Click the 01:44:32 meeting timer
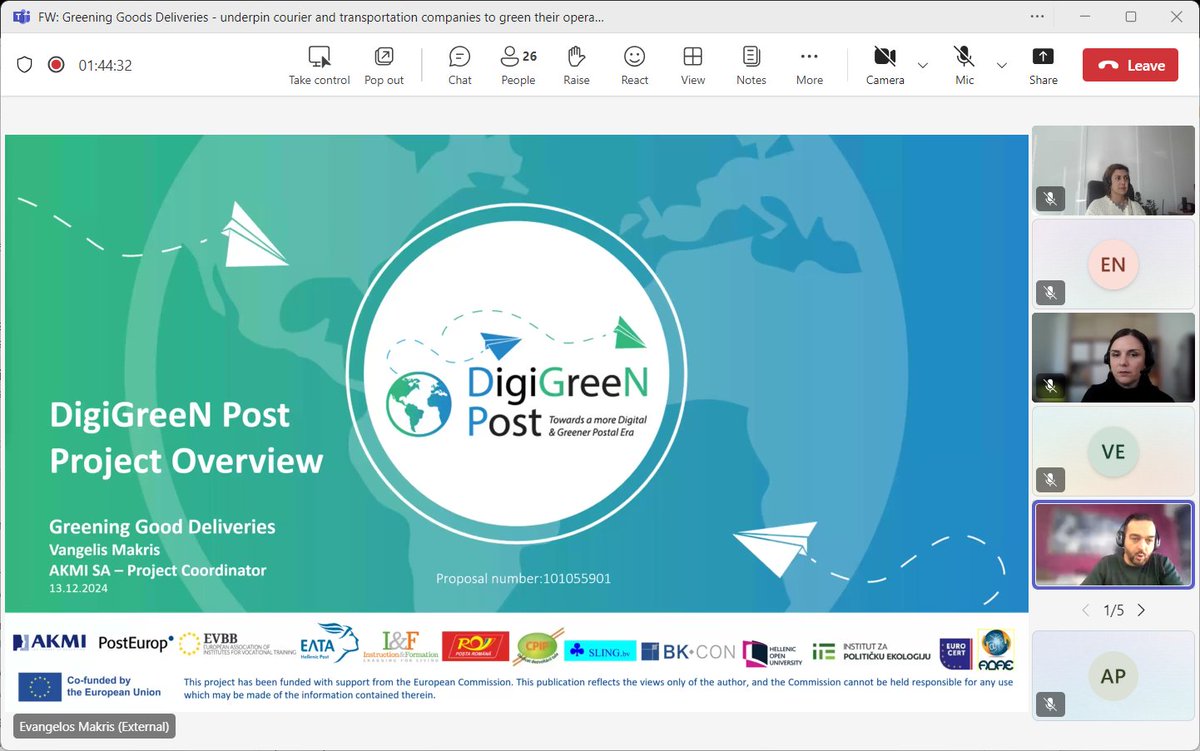 pyautogui.click(x=105, y=65)
